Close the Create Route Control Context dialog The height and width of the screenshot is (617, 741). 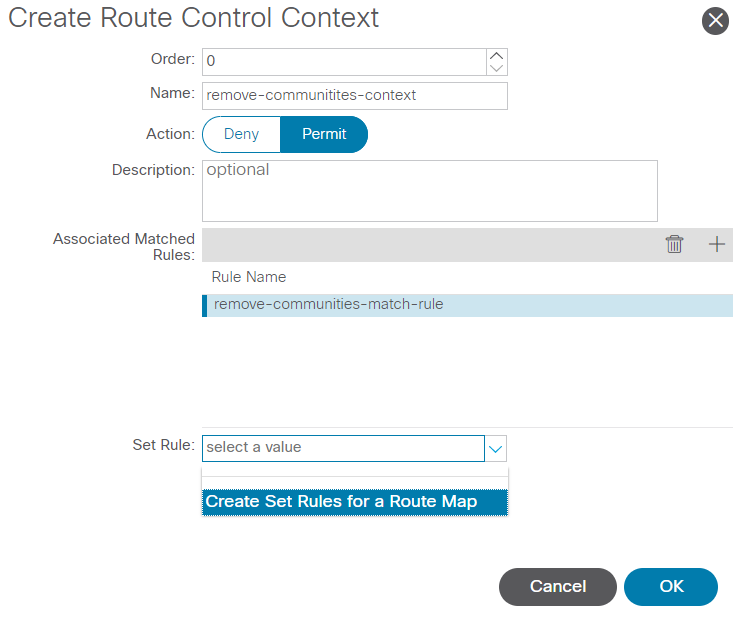coord(715,21)
